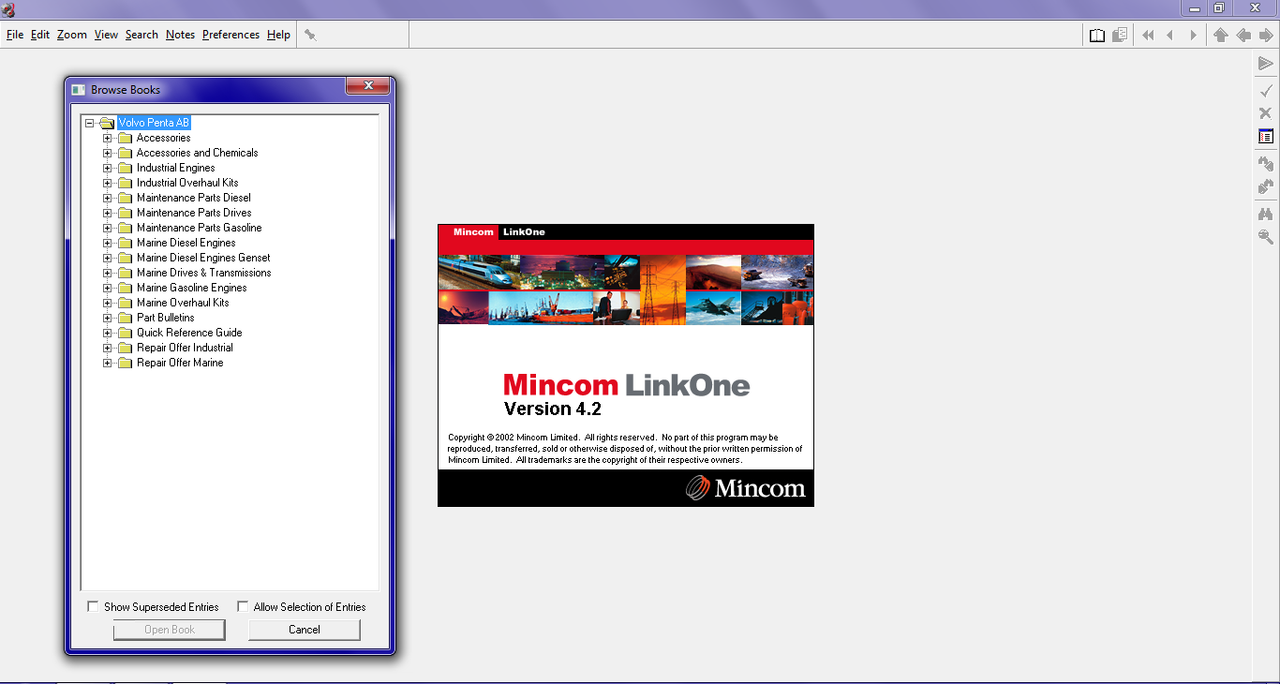Select Marine Diesel Engines Genset entry
The width and height of the screenshot is (1280, 684).
[x=204, y=258]
